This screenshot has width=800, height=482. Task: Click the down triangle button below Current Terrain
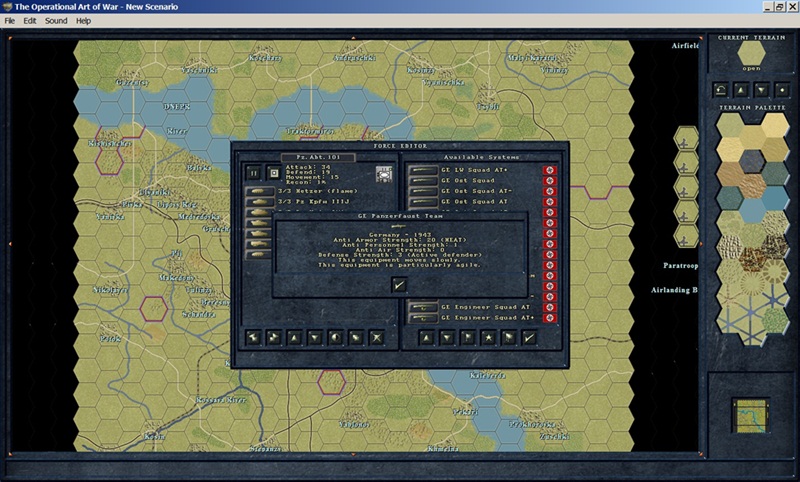click(761, 90)
